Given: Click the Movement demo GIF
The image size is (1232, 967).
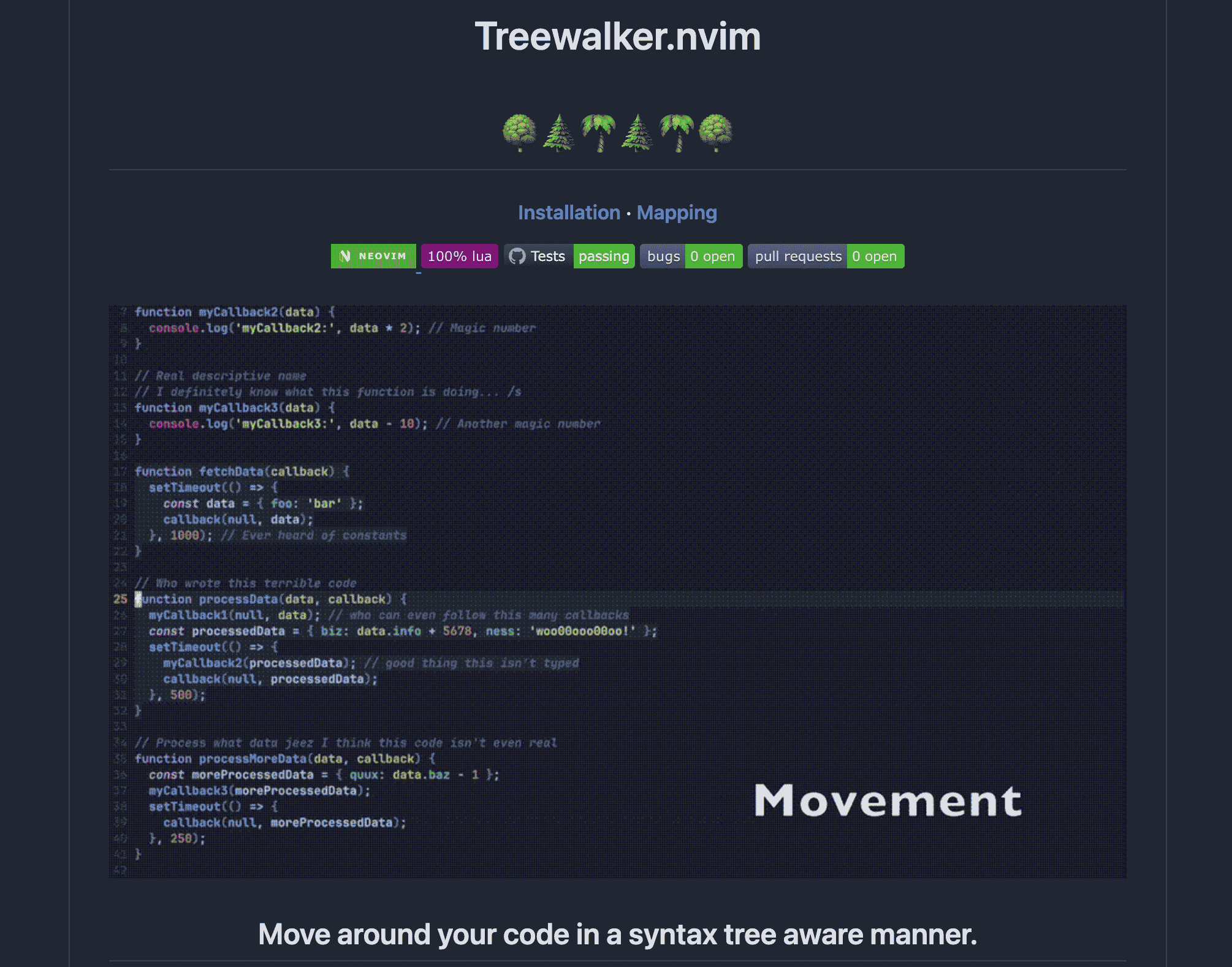Looking at the screenshot, I should [618, 591].
